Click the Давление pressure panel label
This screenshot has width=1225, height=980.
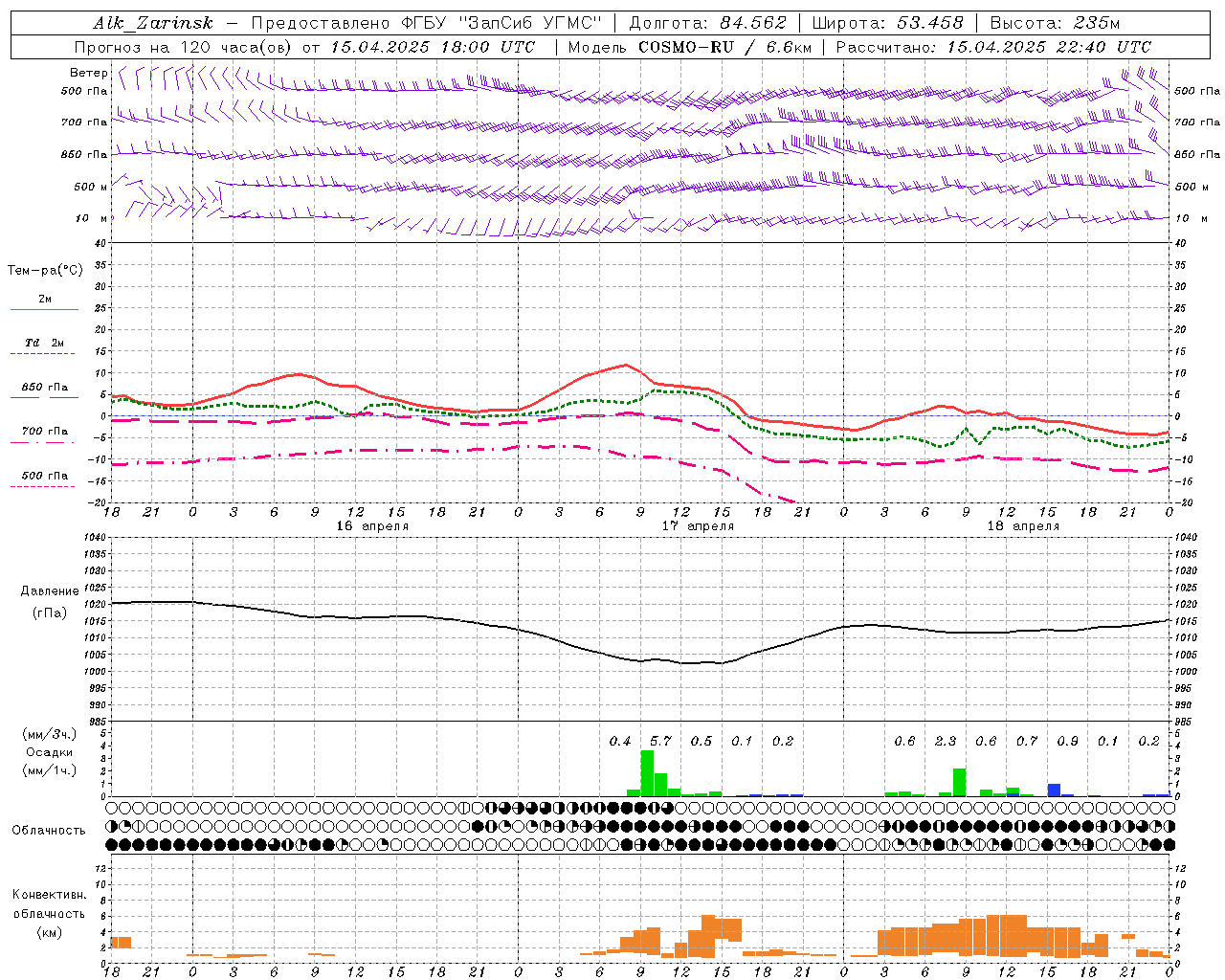point(49,591)
